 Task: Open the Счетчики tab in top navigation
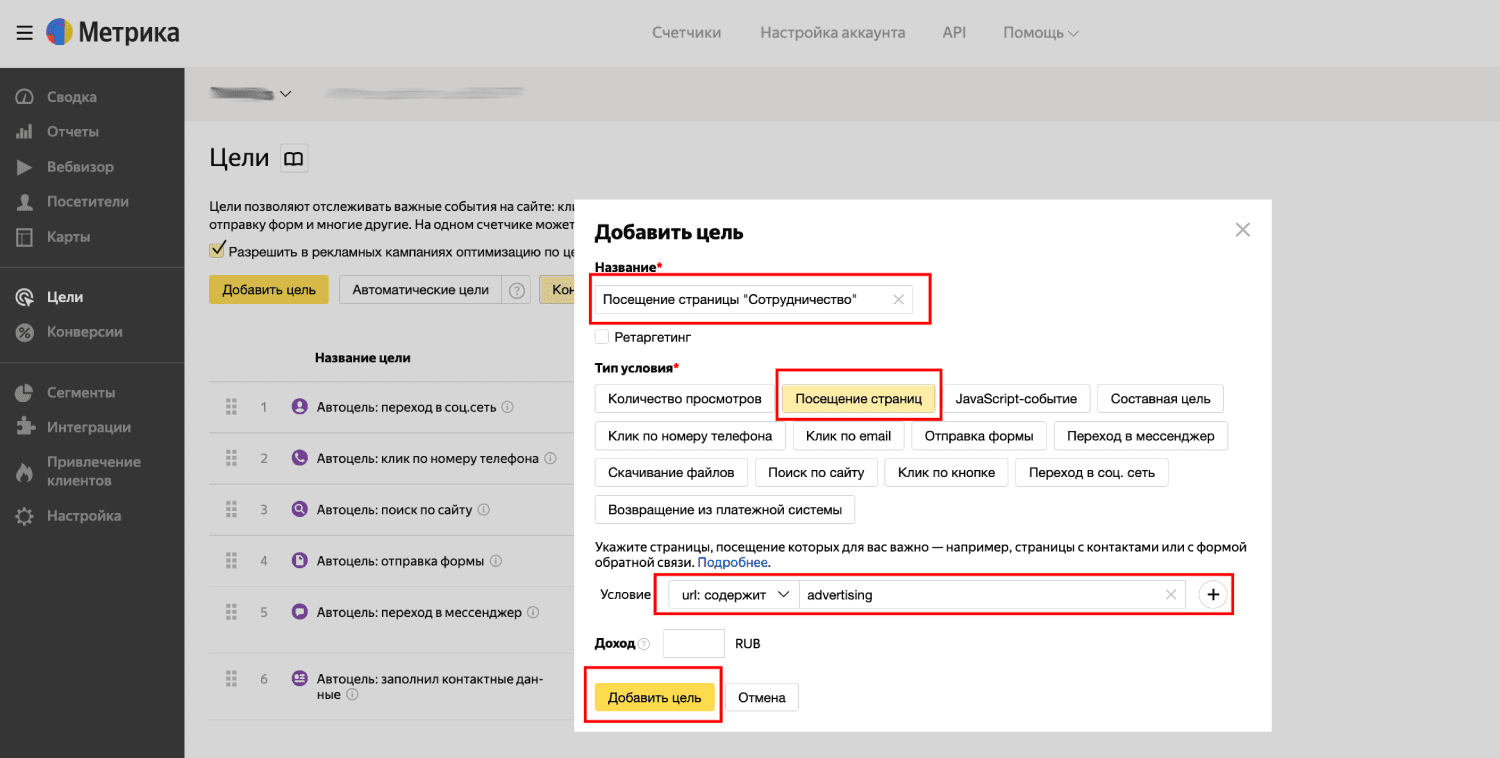[686, 33]
